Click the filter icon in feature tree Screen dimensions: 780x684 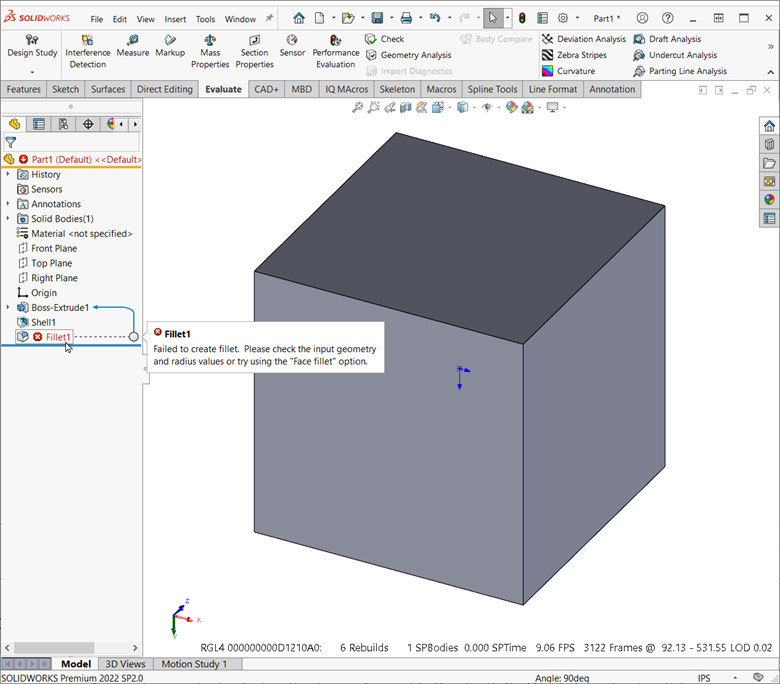point(10,143)
